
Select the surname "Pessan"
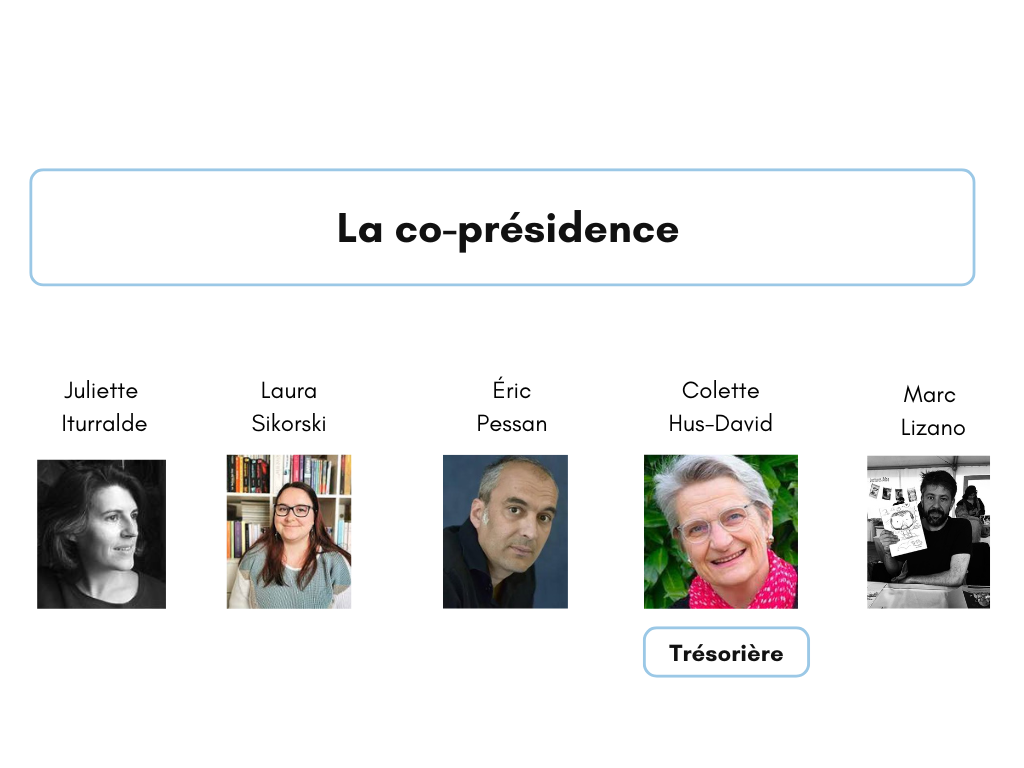point(512,423)
